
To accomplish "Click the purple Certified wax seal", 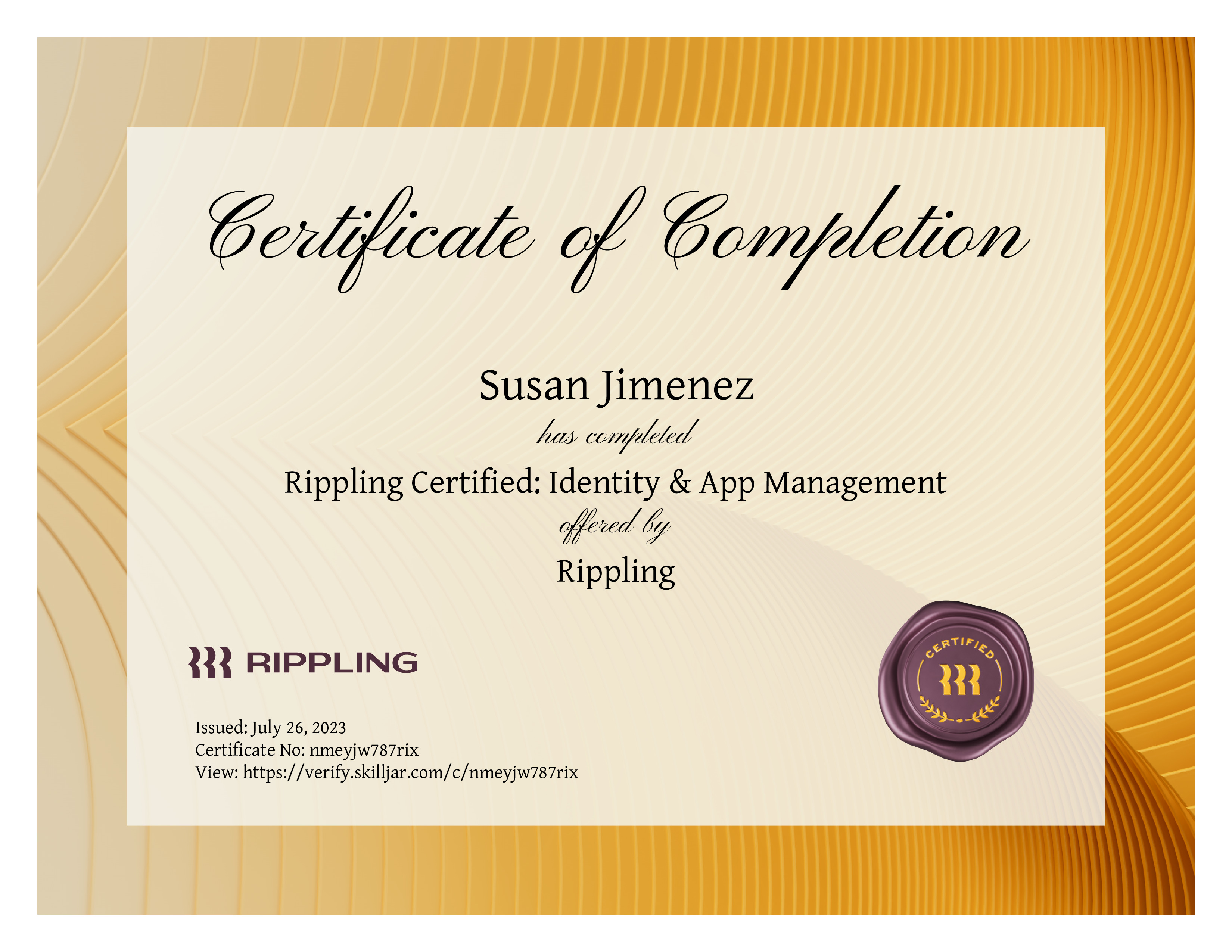I will point(956,681).
